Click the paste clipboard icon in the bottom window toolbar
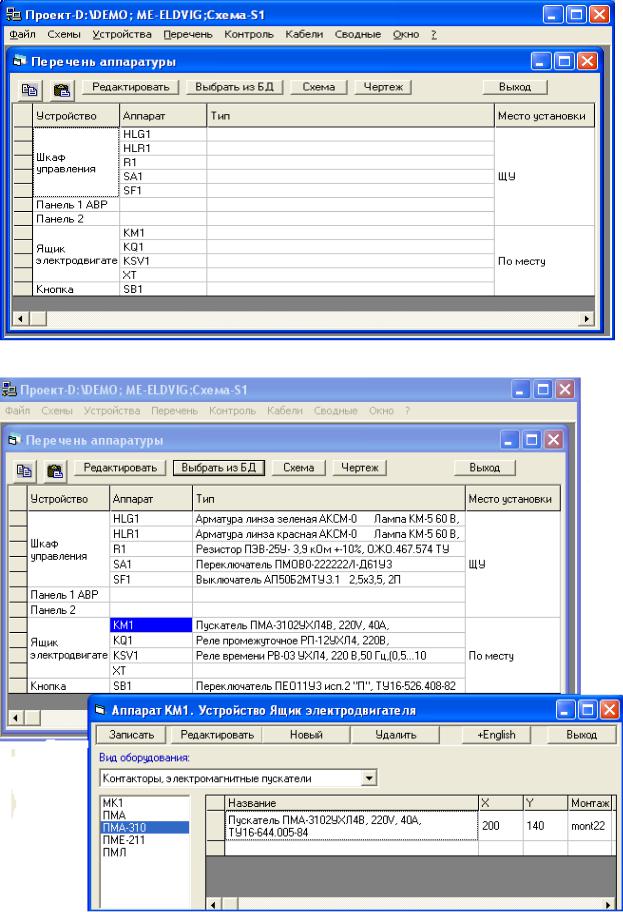Viewport: 623px width, 912px height. click(x=55, y=471)
